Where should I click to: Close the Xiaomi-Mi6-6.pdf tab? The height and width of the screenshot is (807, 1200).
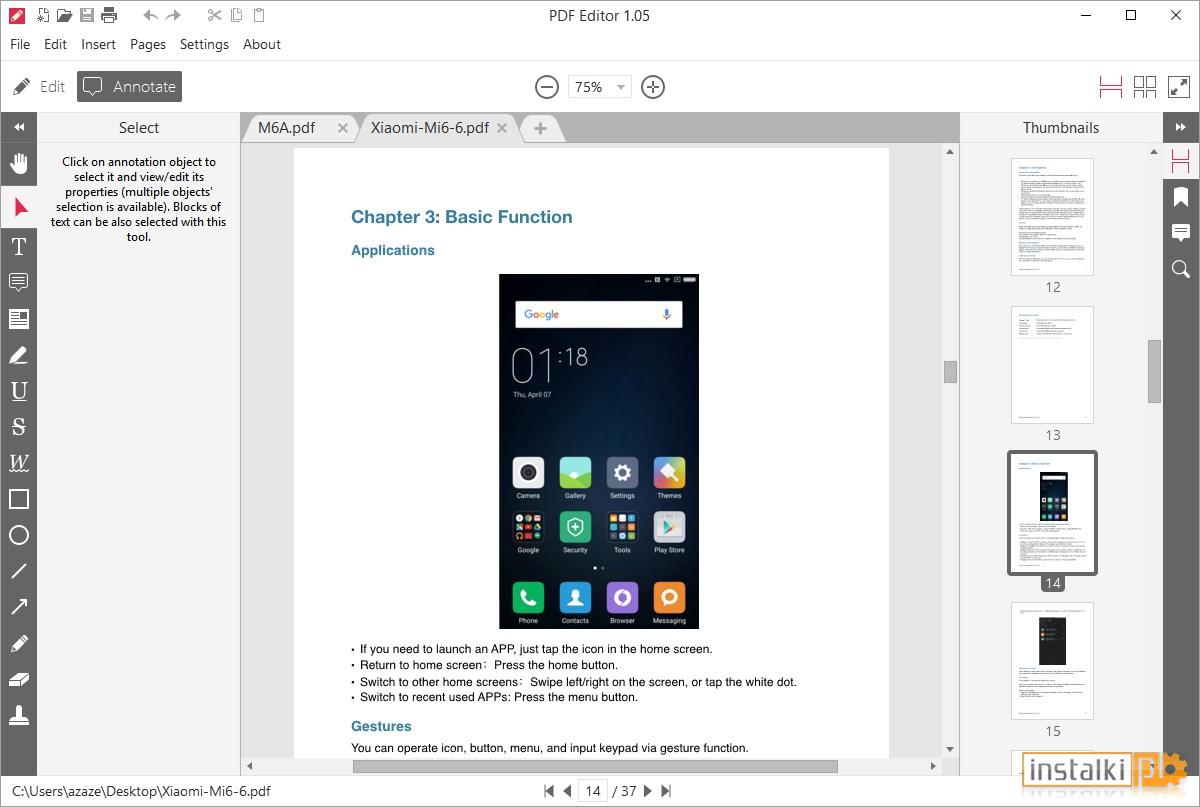[x=502, y=128]
